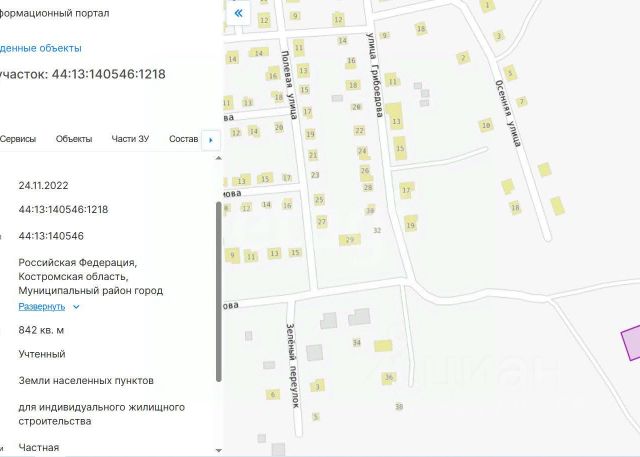The image size is (640, 457).
Task: Open the Части ЗУ tab
Action: [130, 139]
